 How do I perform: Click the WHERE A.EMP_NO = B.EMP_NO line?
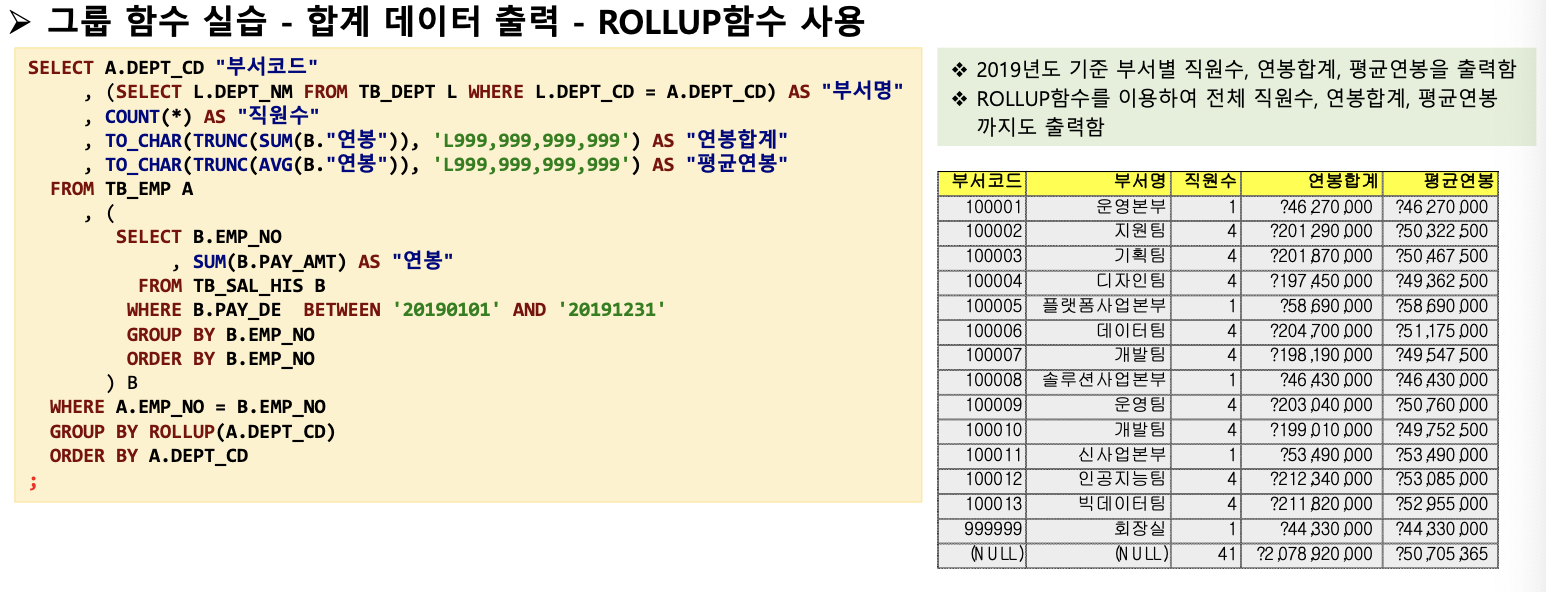[x=187, y=407]
